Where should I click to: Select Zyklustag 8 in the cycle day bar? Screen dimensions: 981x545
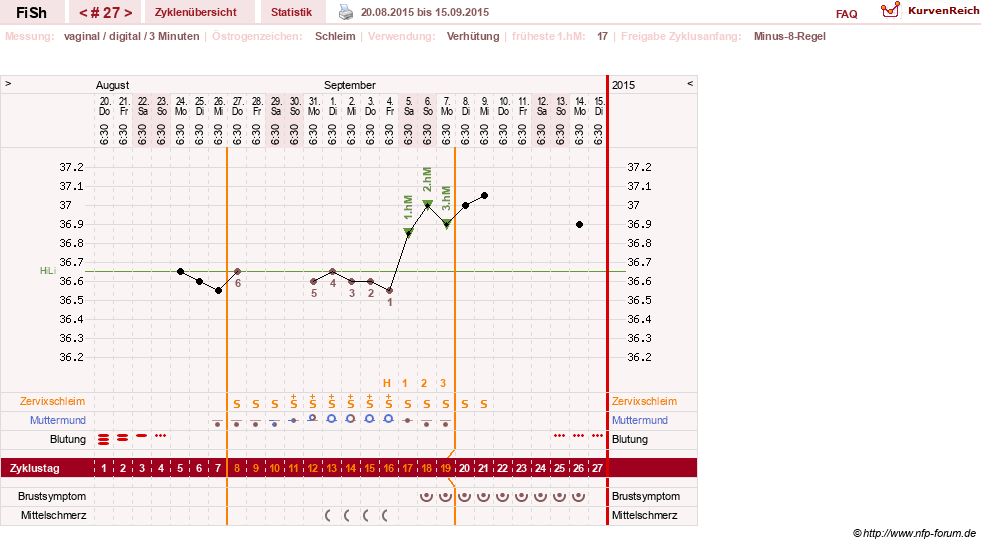point(236,468)
